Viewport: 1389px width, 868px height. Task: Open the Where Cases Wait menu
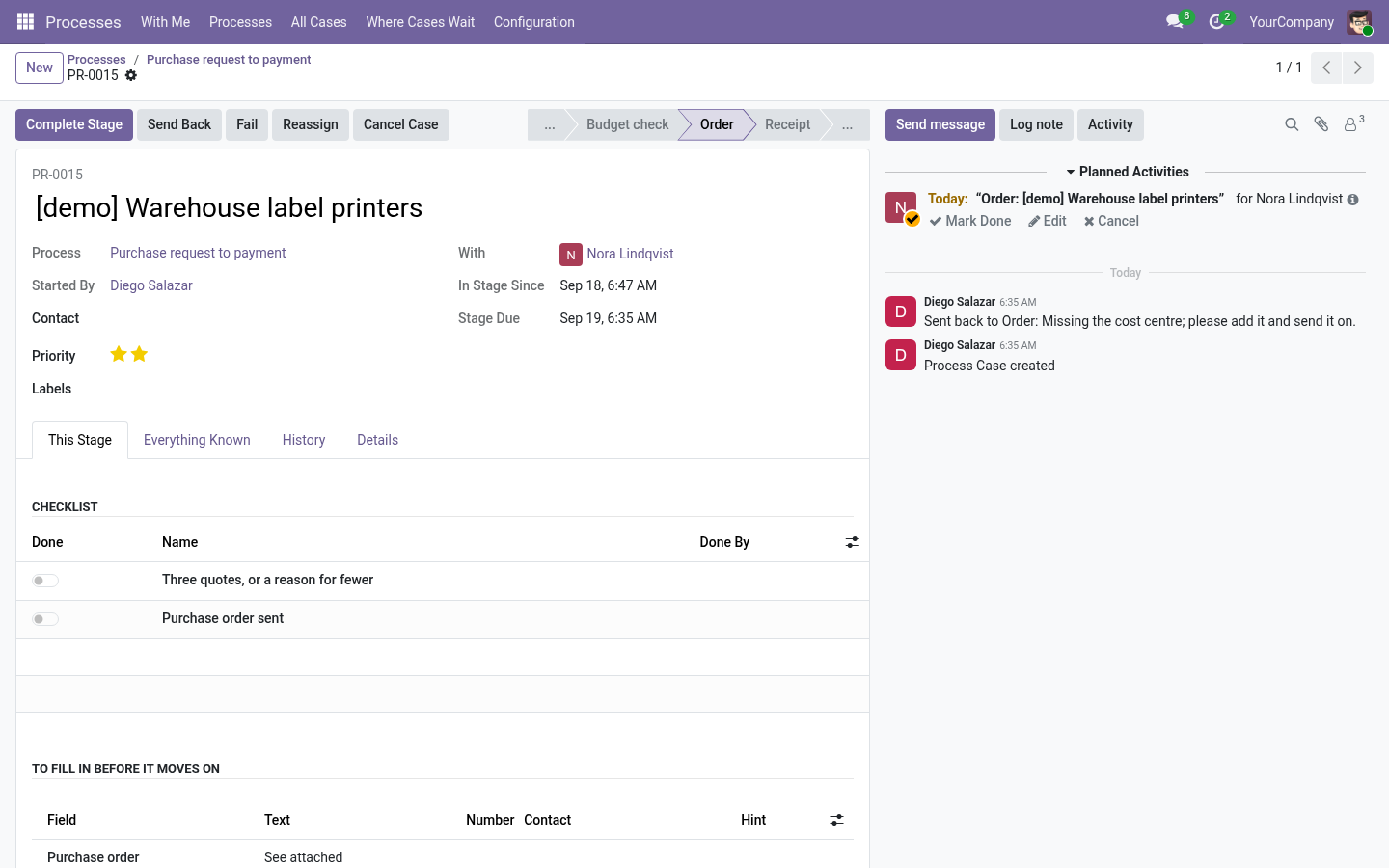tap(421, 22)
